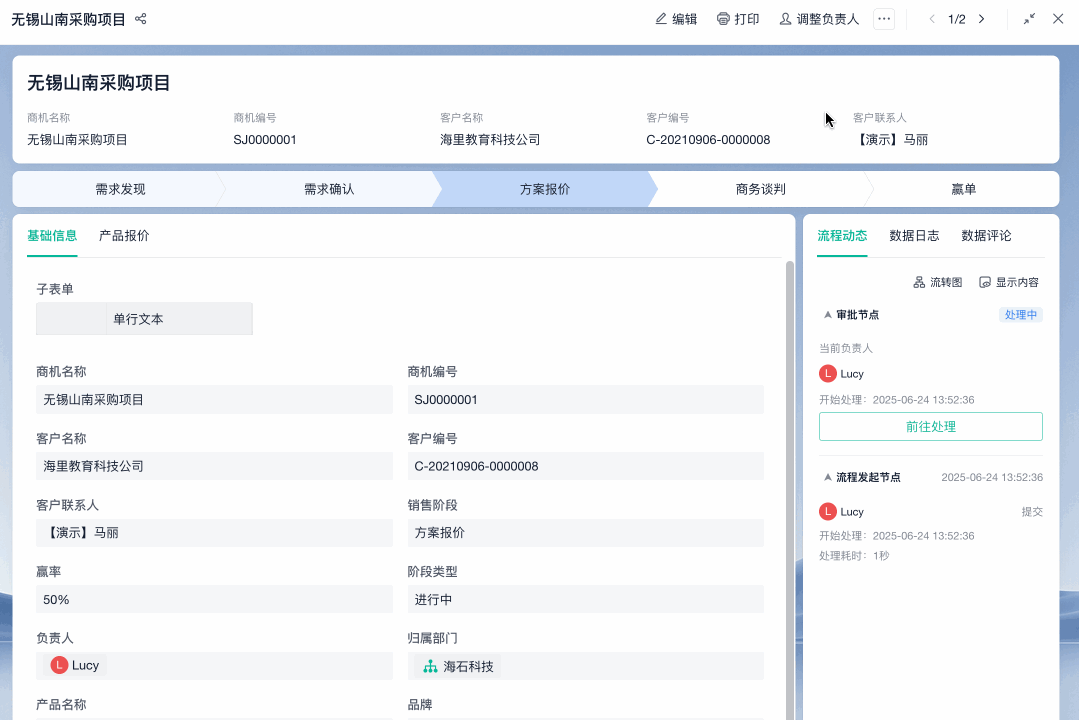The height and width of the screenshot is (720, 1079).
Task: Close the record detail panel
Action: (x=1058, y=19)
